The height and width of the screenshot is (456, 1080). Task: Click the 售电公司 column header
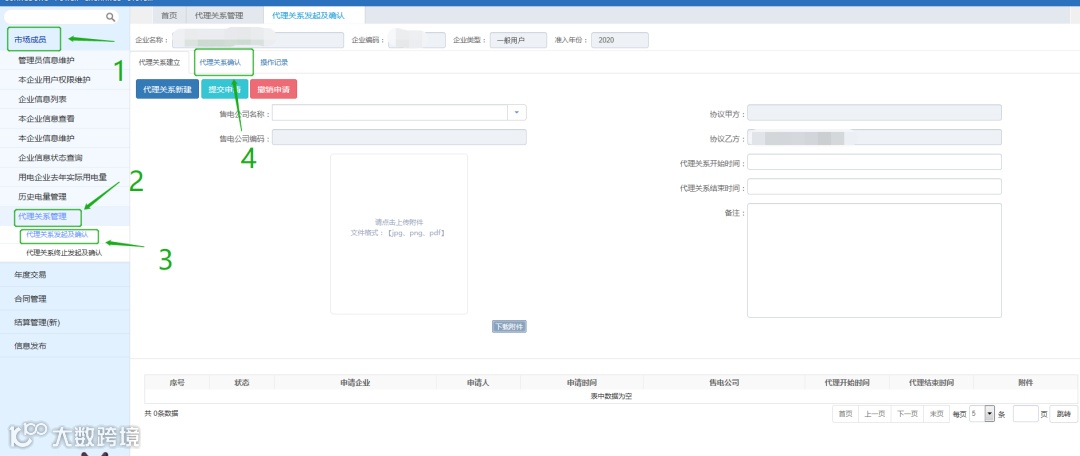click(724, 382)
